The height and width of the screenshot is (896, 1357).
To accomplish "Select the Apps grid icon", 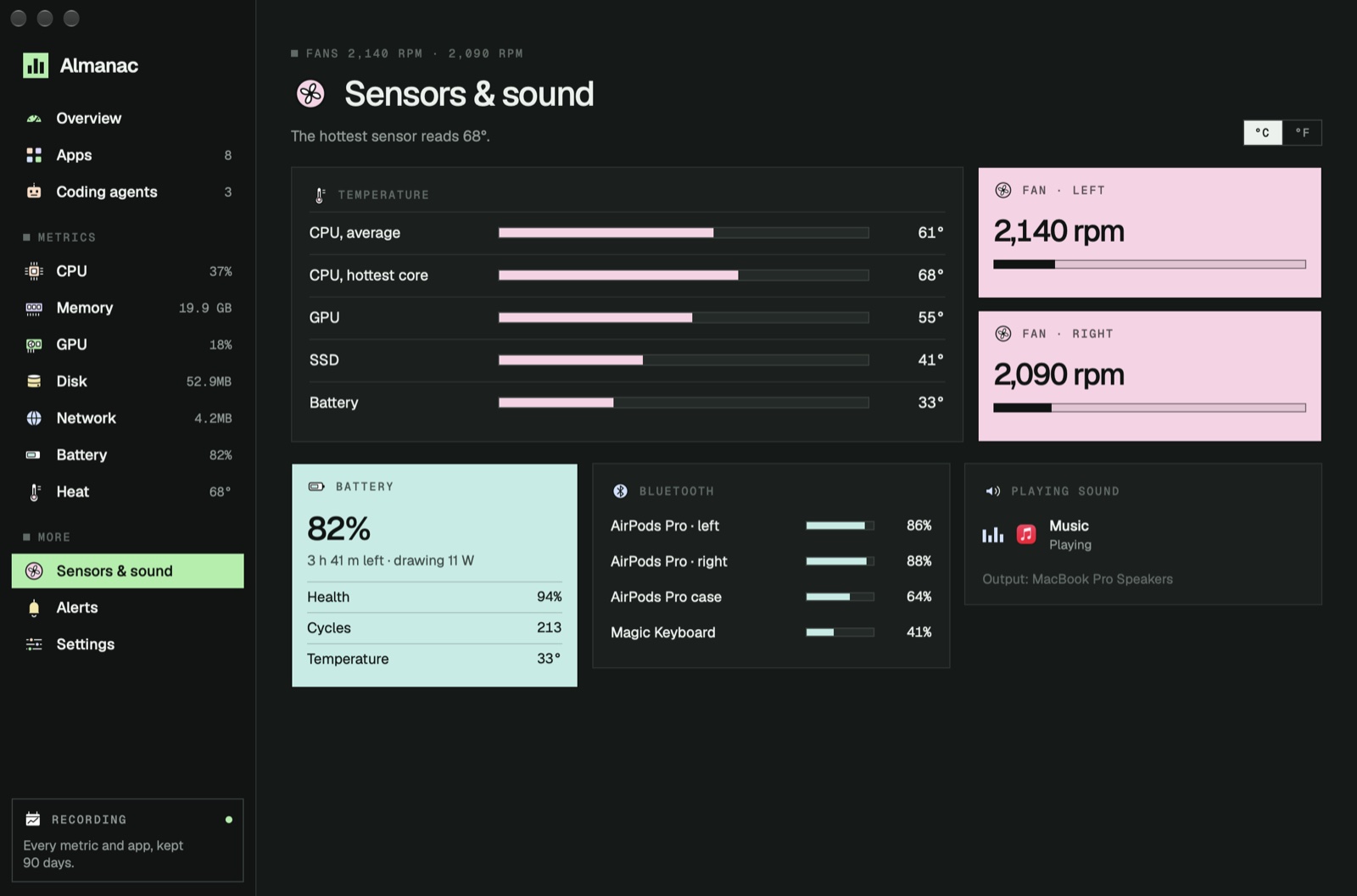I will pos(34,155).
